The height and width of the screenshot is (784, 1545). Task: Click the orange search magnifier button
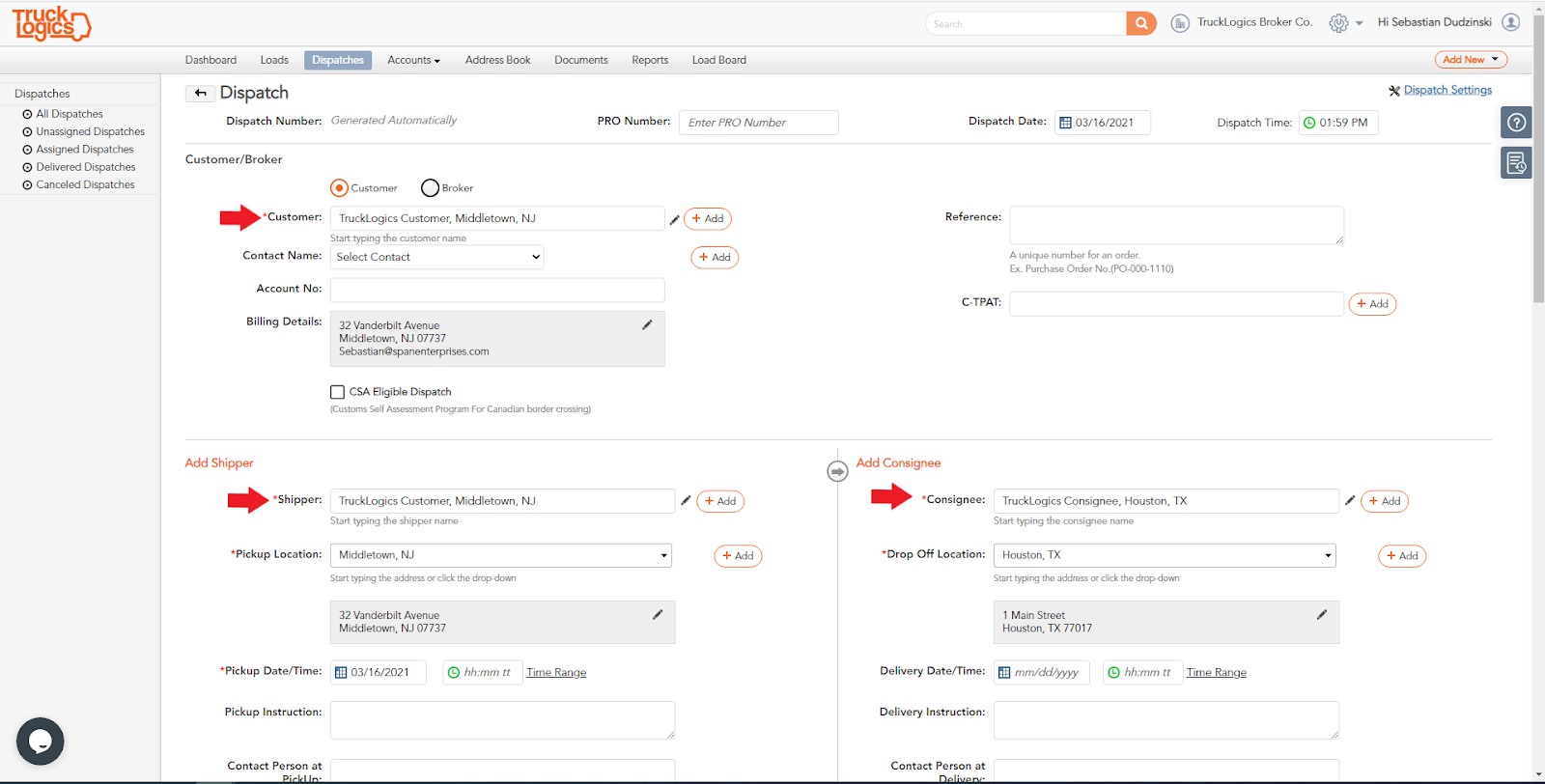1140,23
